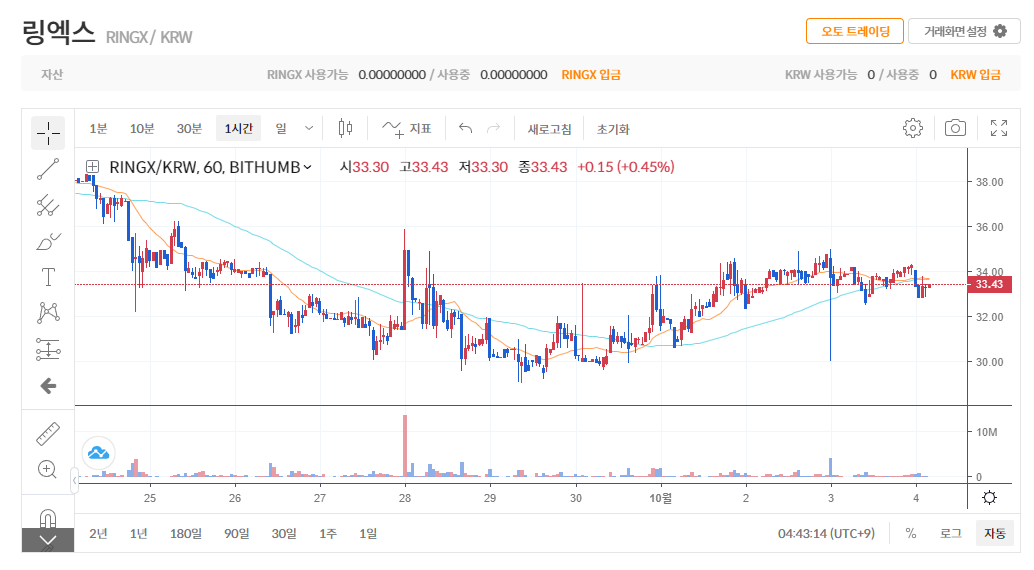Open the candlestick chart style menu
Viewport: 1034px width, 570px height.
pos(346,128)
